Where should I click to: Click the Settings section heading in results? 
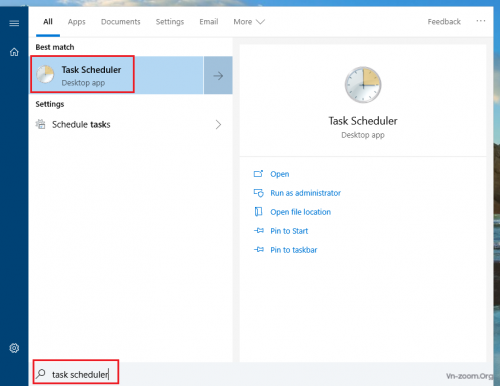(x=50, y=104)
